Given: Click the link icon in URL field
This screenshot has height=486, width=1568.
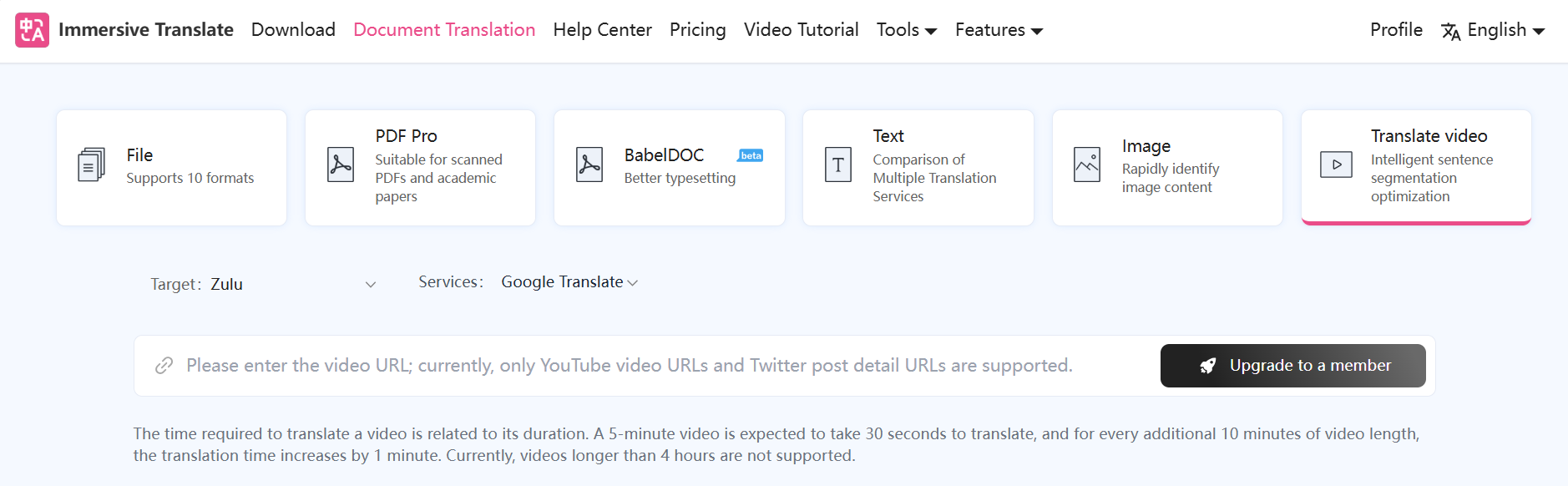Looking at the screenshot, I should click(x=164, y=366).
